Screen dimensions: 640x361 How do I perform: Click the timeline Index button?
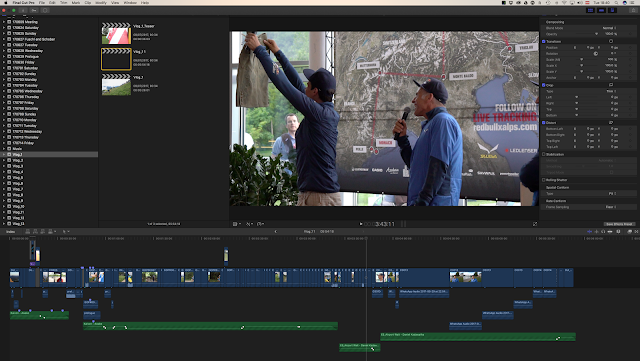point(11,232)
